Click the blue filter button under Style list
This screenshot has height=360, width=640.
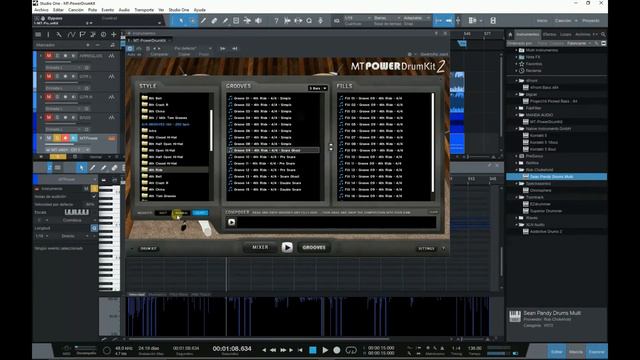(x=200, y=213)
